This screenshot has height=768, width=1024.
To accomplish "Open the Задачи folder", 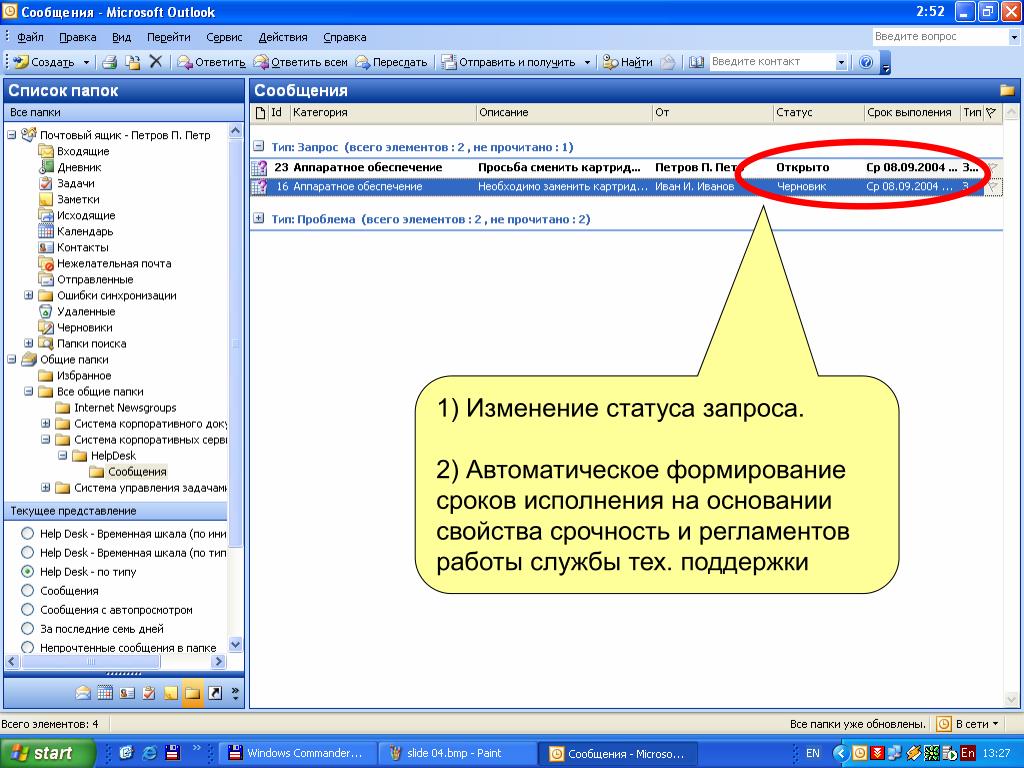I will [x=76, y=184].
